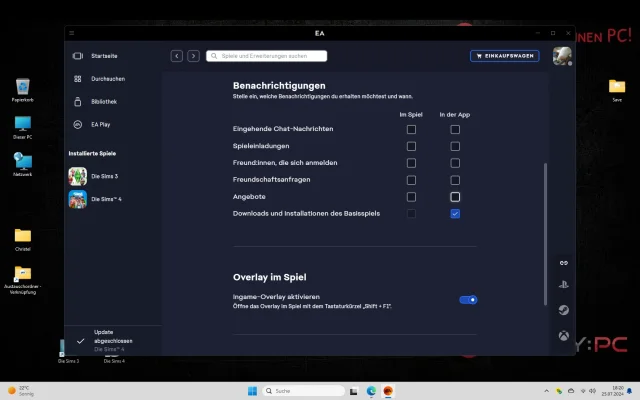
Task: Open the hamburger menu in EA app
Action: click(x=72, y=33)
